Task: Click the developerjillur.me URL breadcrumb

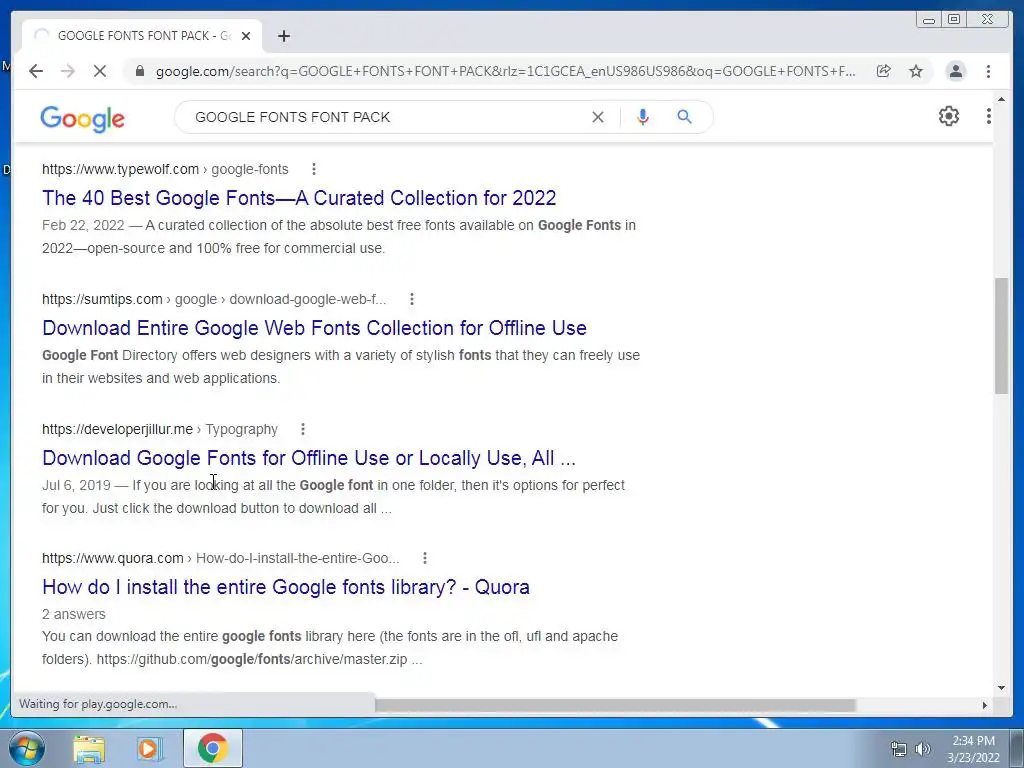Action: click(x=160, y=429)
